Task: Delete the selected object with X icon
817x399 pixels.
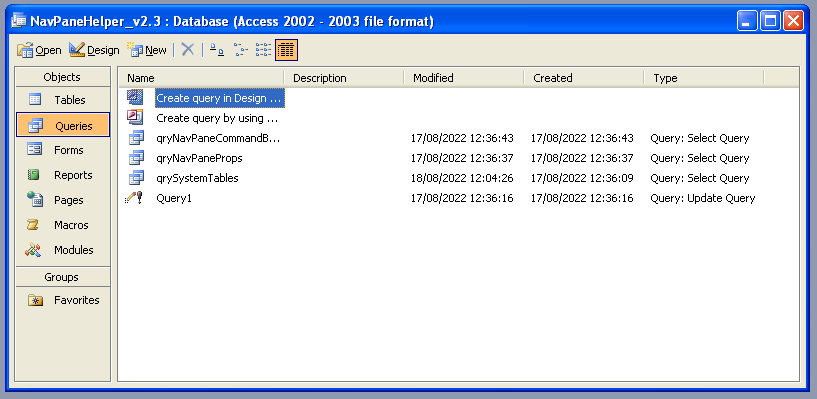Action: [188, 50]
